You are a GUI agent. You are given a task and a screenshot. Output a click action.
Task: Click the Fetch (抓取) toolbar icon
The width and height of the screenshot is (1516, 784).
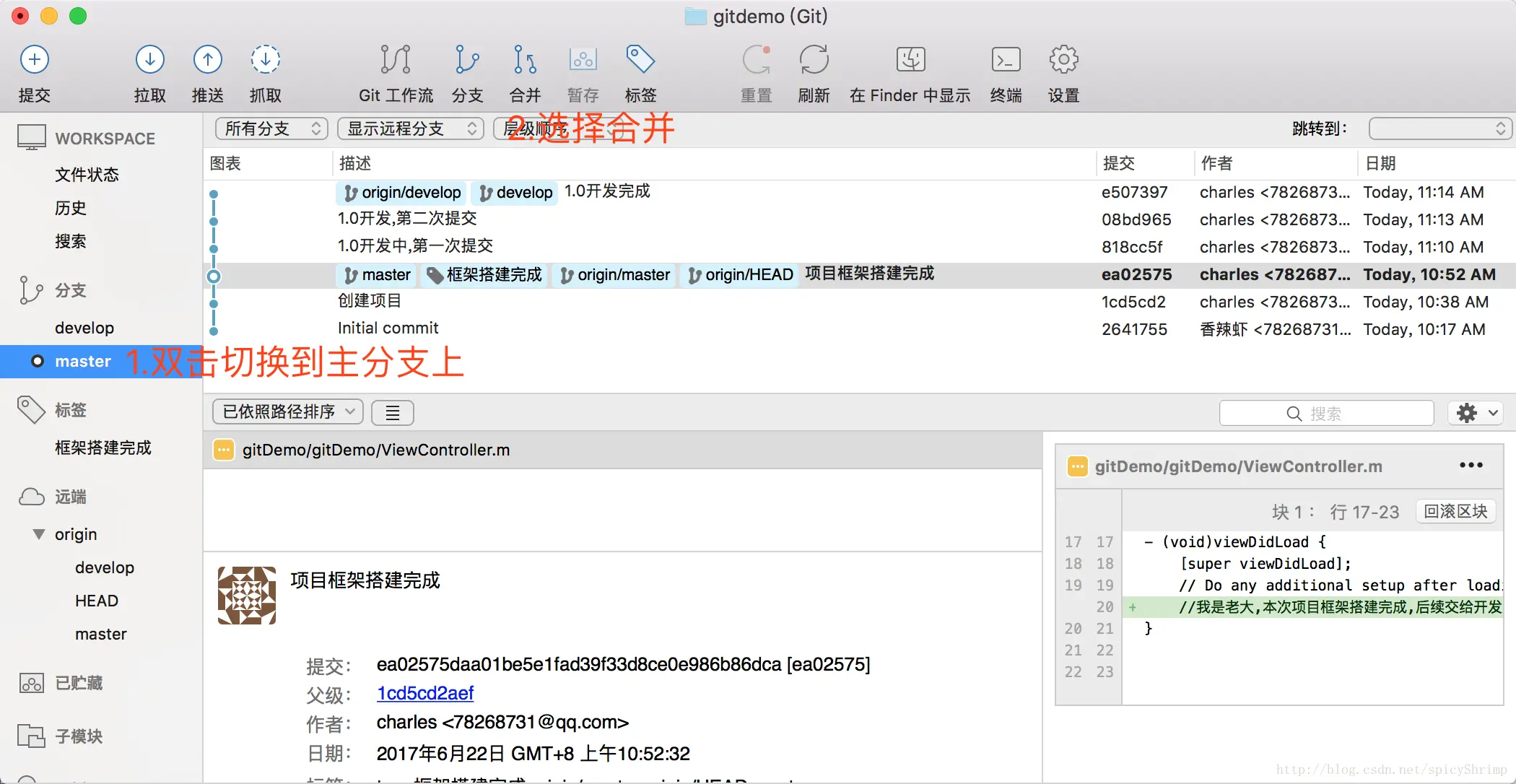coord(265,60)
